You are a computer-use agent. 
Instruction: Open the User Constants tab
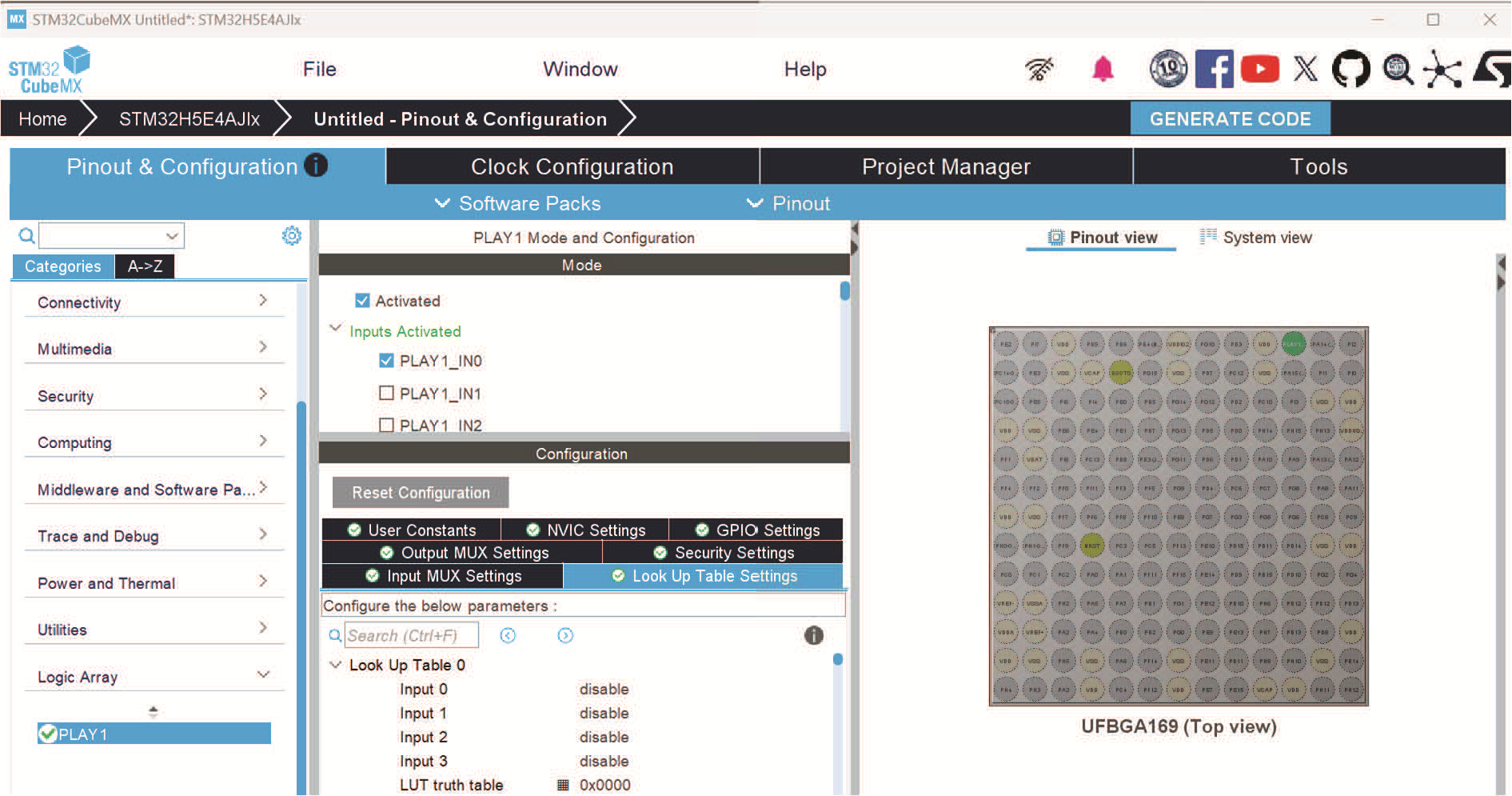[x=412, y=530]
